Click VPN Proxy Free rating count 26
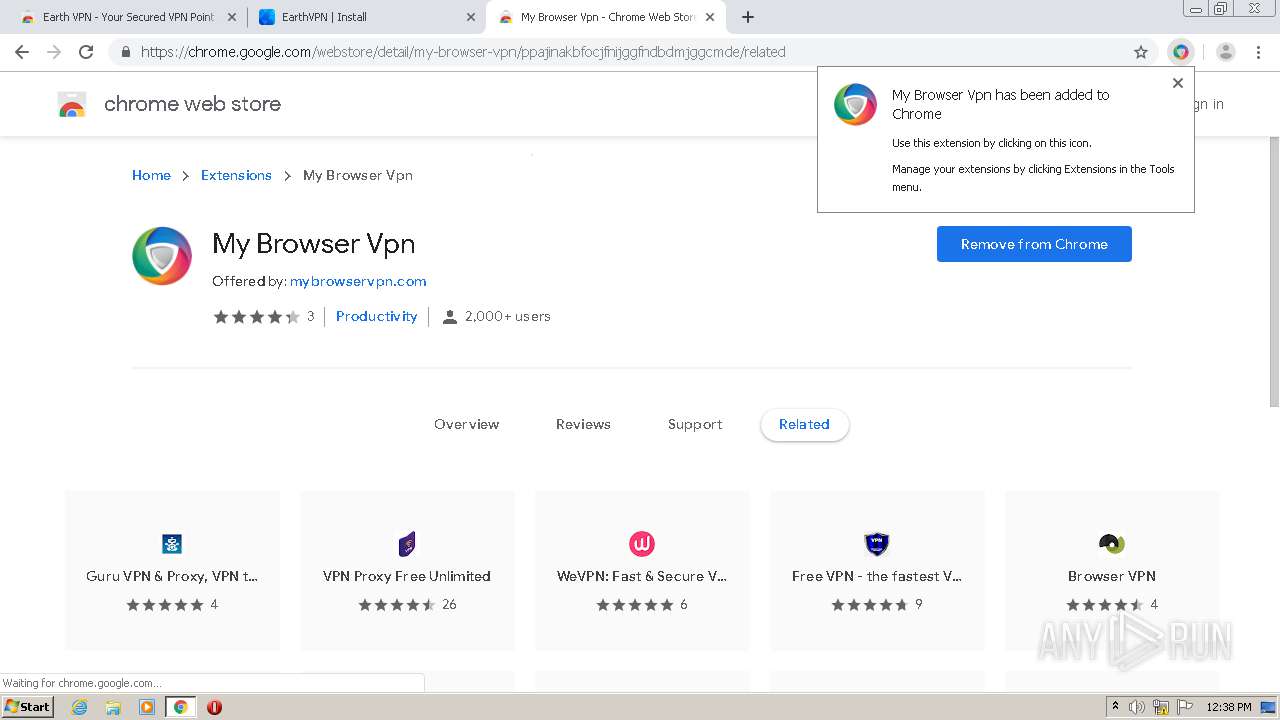The width and height of the screenshot is (1280, 720). pos(449,605)
